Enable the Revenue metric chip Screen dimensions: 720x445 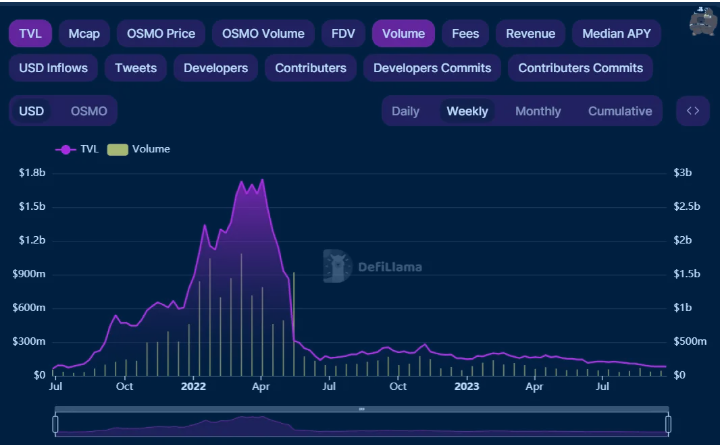click(530, 34)
